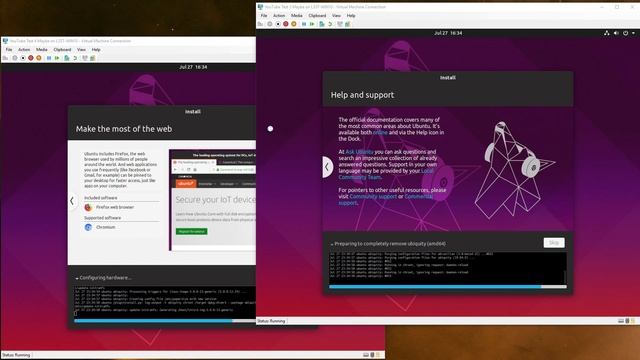Click orange Save icon in background VM toolbar
This screenshot has height=360, width=640.
(x=39, y=58)
